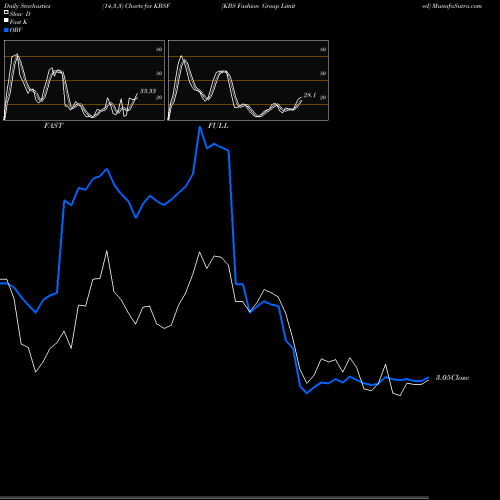Click the 28.1 value in FULL chart
This screenshot has width=500, height=500.
(x=310, y=95)
